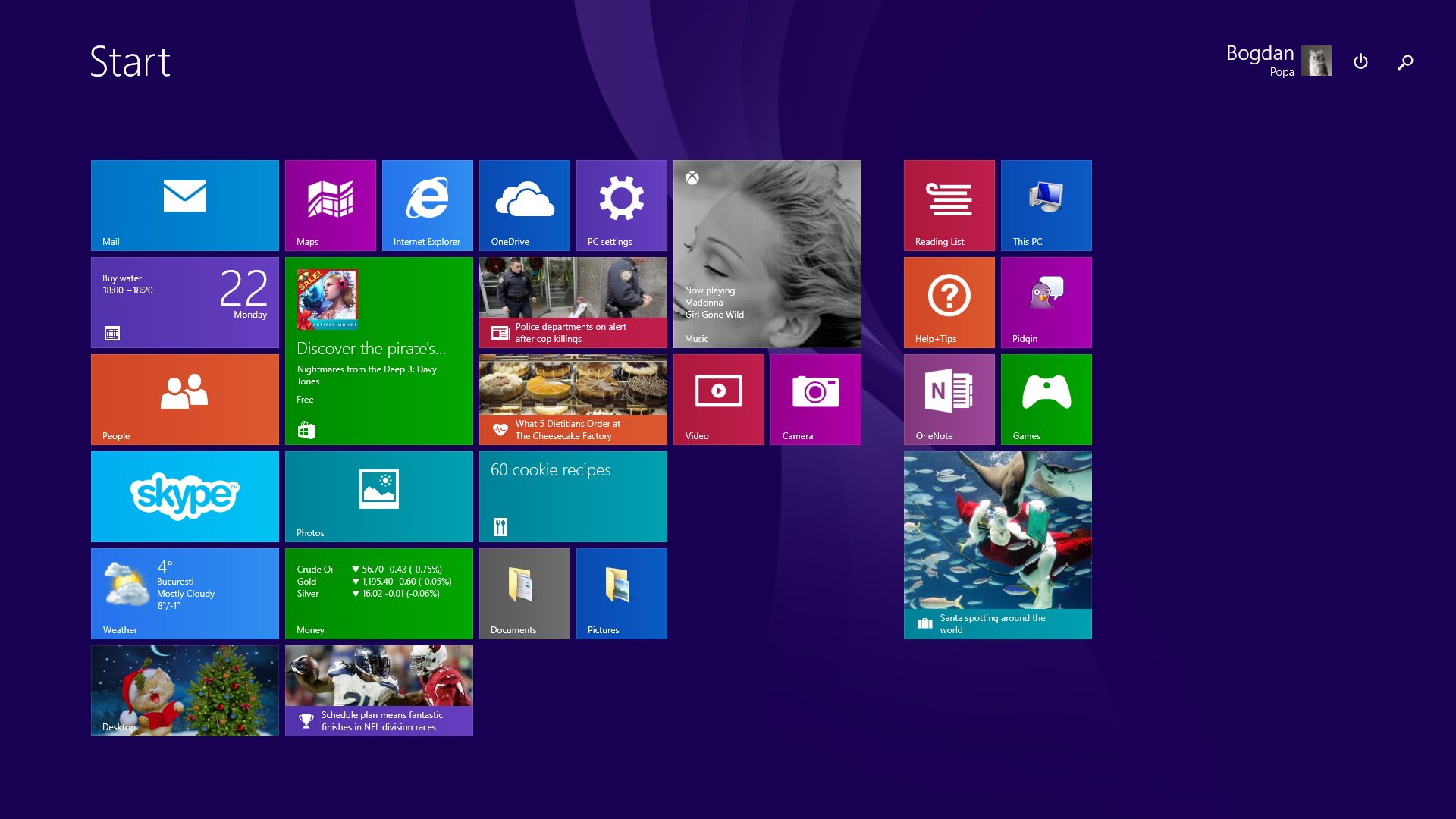The image size is (1456, 819).
Task: Open PC settings tile
Action: click(x=622, y=206)
